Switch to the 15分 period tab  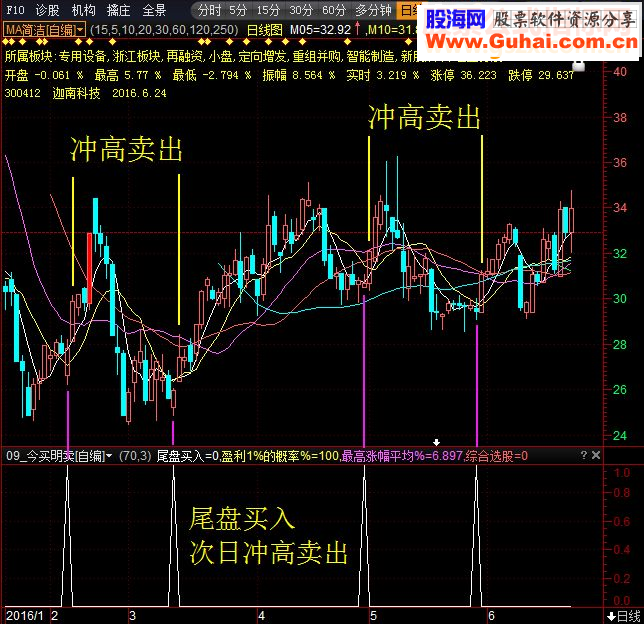[x=268, y=10]
